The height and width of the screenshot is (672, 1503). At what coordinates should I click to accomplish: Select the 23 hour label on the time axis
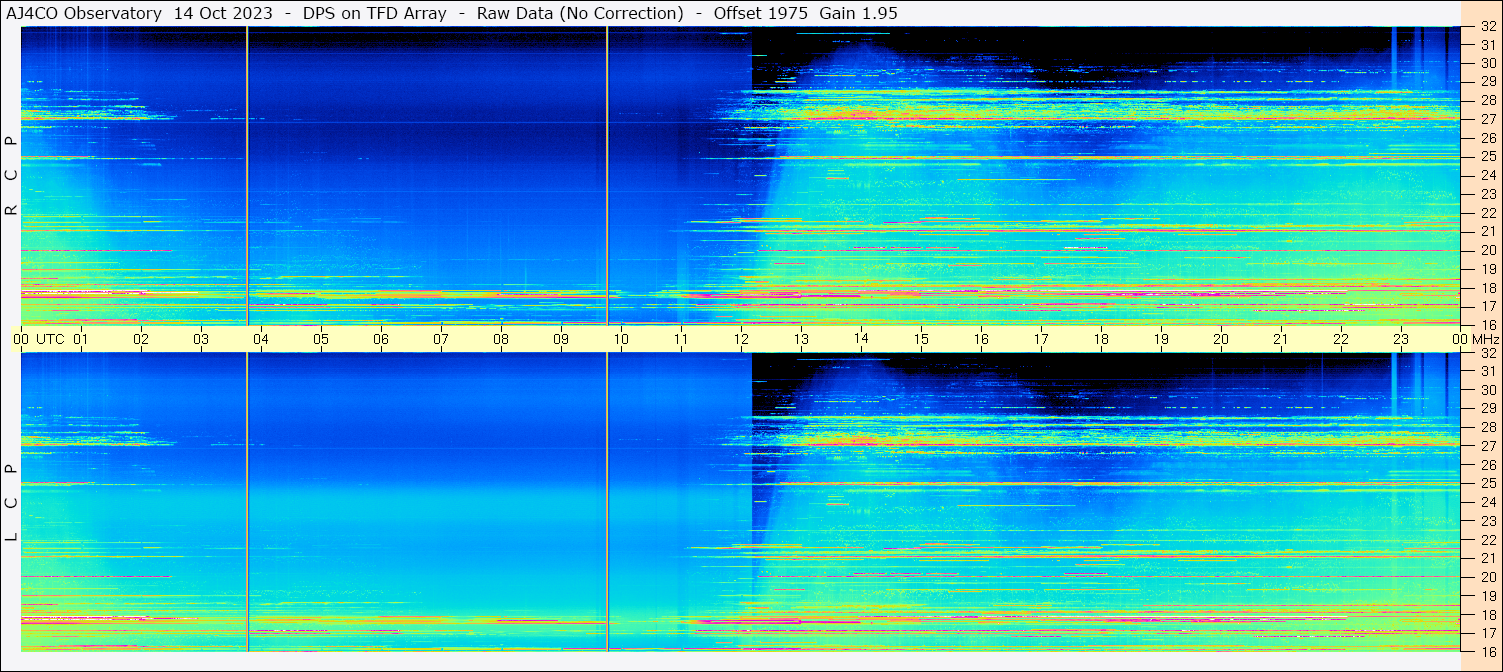pyautogui.click(x=1400, y=339)
